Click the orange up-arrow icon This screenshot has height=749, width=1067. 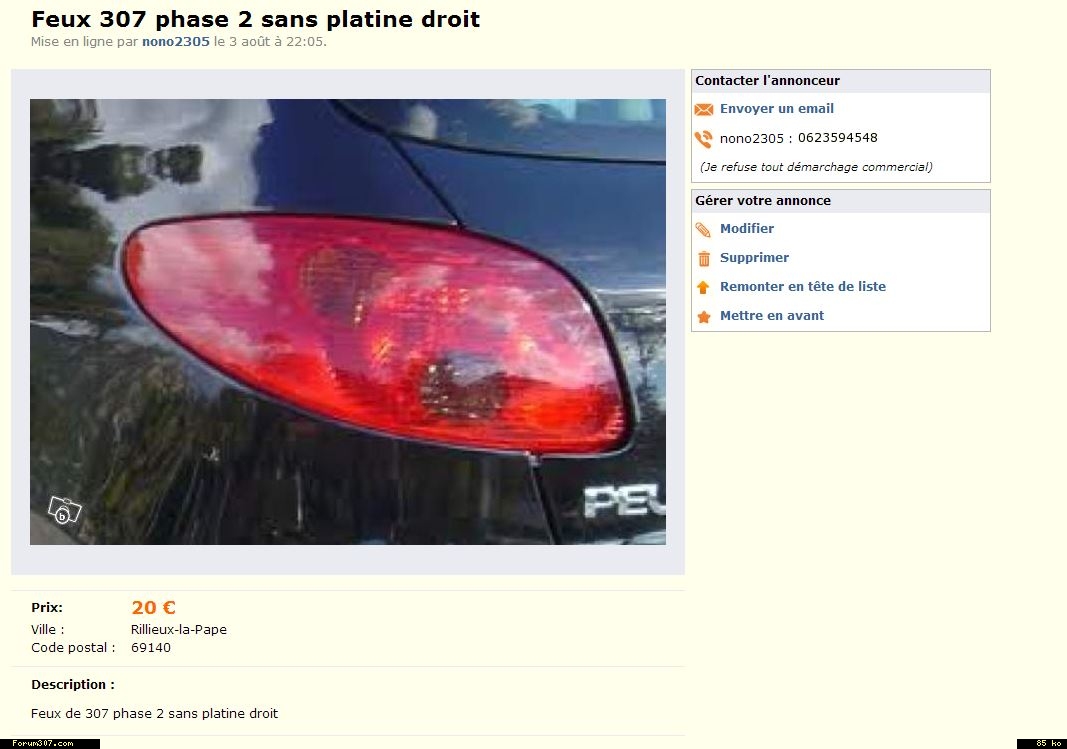[x=704, y=288]
